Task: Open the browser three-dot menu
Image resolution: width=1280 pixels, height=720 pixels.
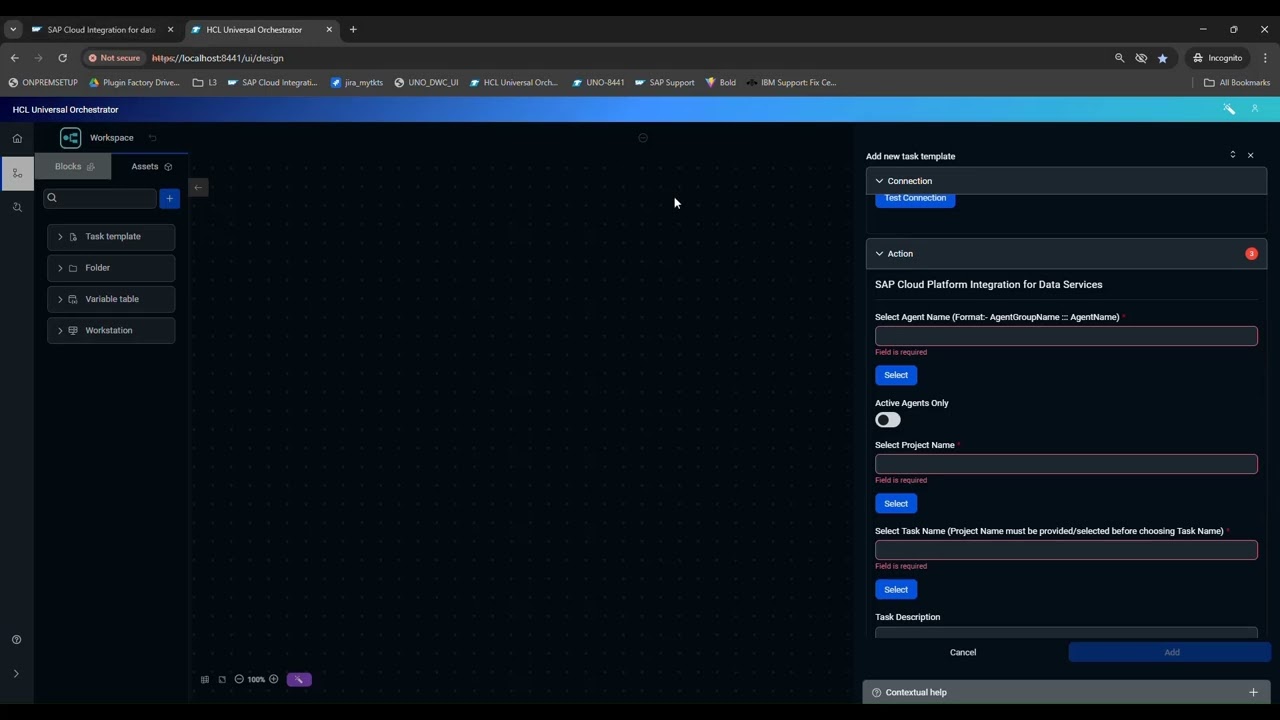Action: 1265,58
